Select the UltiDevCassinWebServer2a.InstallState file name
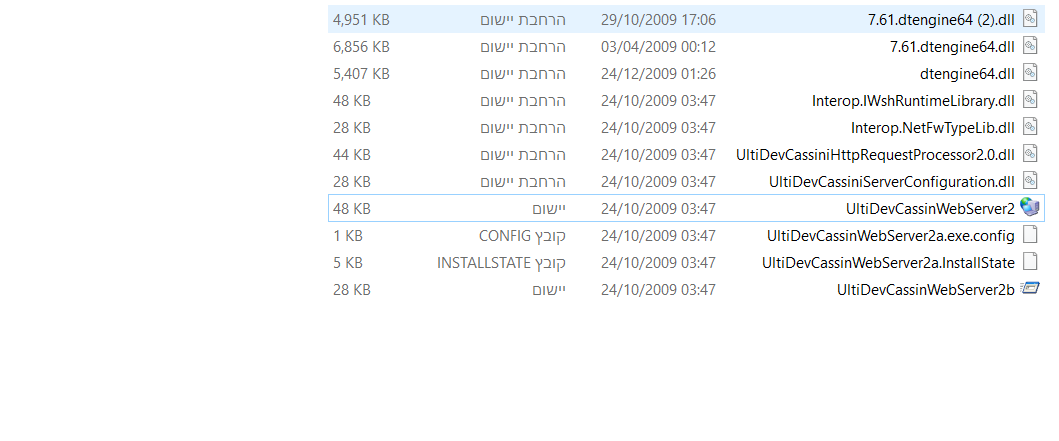The width and height of the screenshot is (1059, 441). click(x=888, y=262)
